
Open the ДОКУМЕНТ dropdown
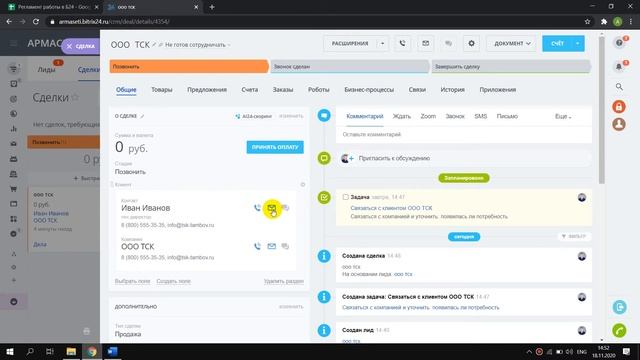click(512, 43)
